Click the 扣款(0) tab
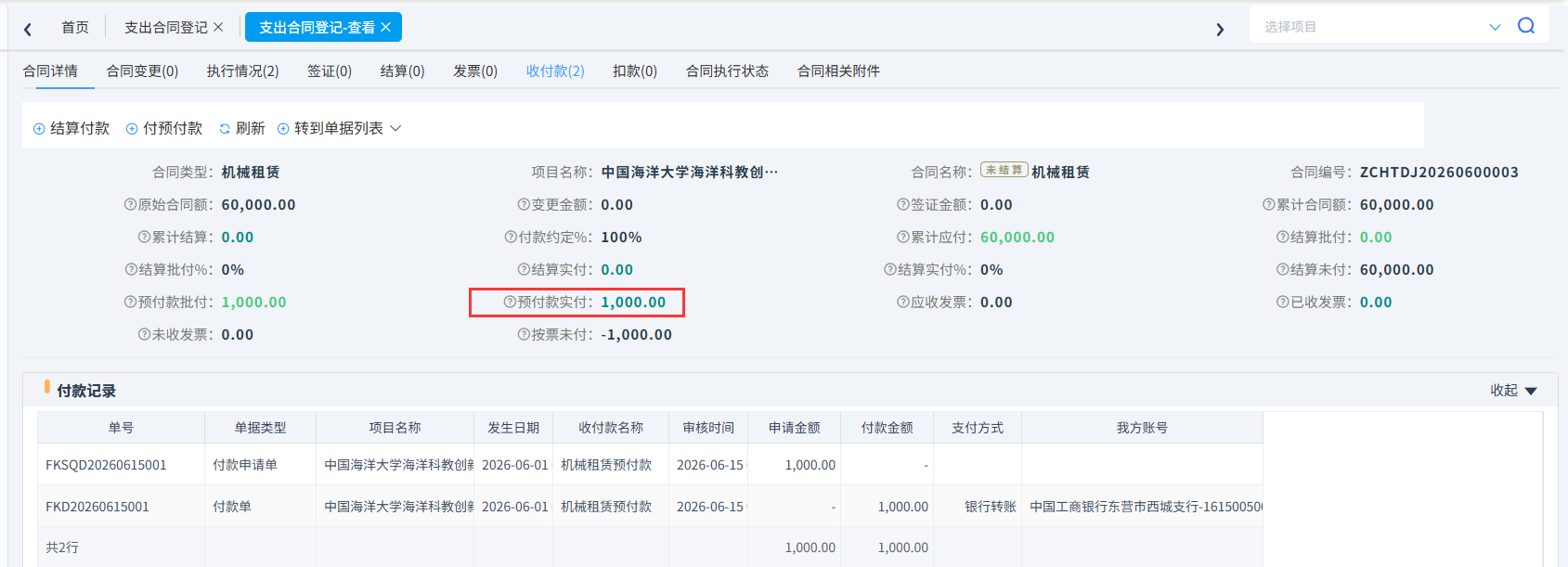Viewport: 1568px width, 567px height. click(635, 71)
